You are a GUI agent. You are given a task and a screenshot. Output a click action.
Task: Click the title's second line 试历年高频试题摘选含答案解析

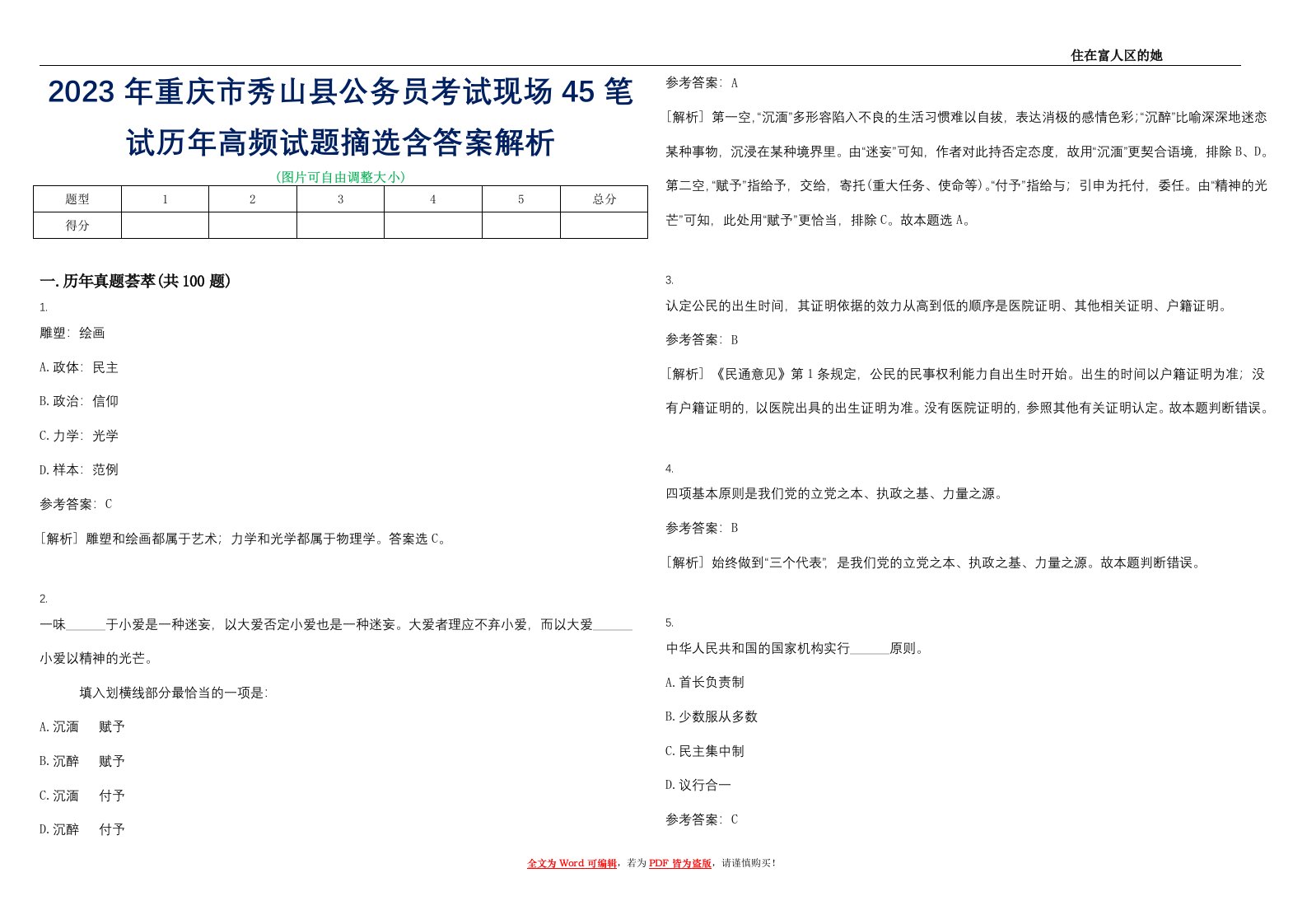point(340,142)
